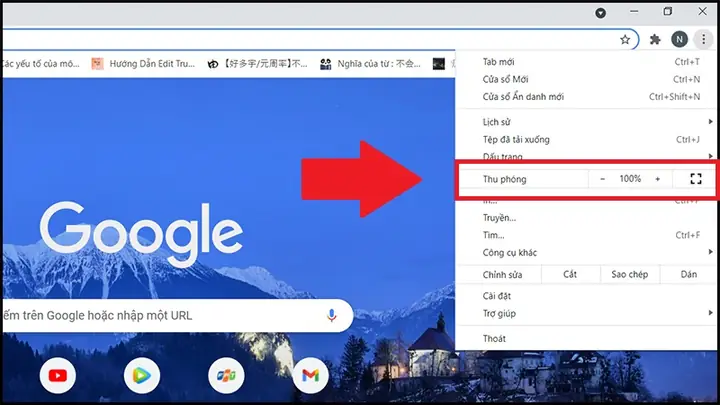720x405 pixels.
Task: Increase zoom with the plus button
Action: (x=658, y=179)
